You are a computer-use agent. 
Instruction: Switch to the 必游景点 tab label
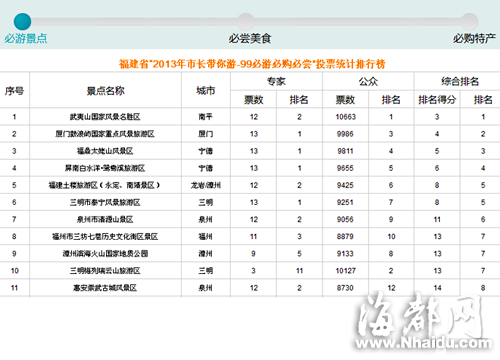click(26, 38)
